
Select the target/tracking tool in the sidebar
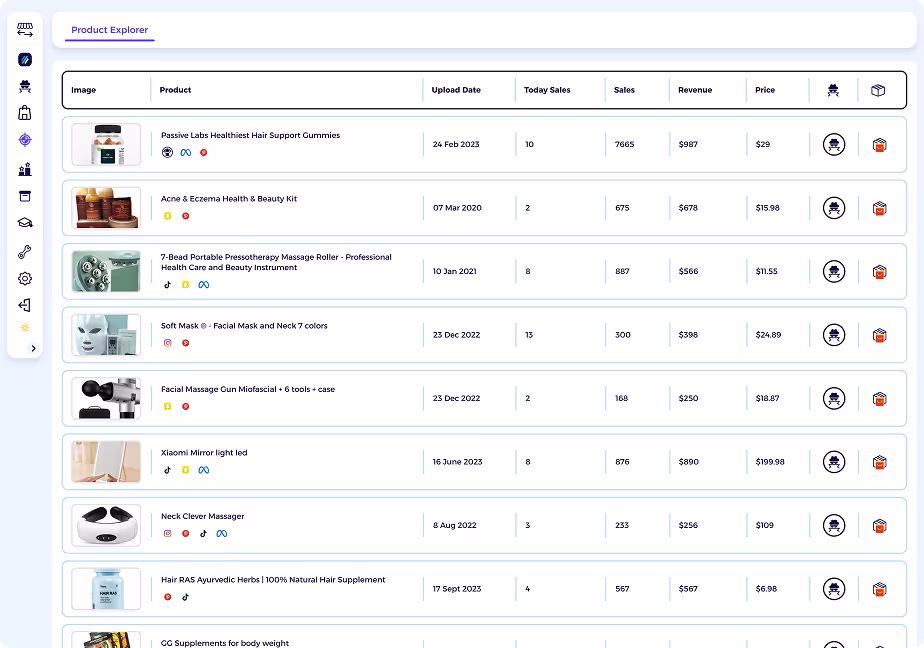point(25,139)
